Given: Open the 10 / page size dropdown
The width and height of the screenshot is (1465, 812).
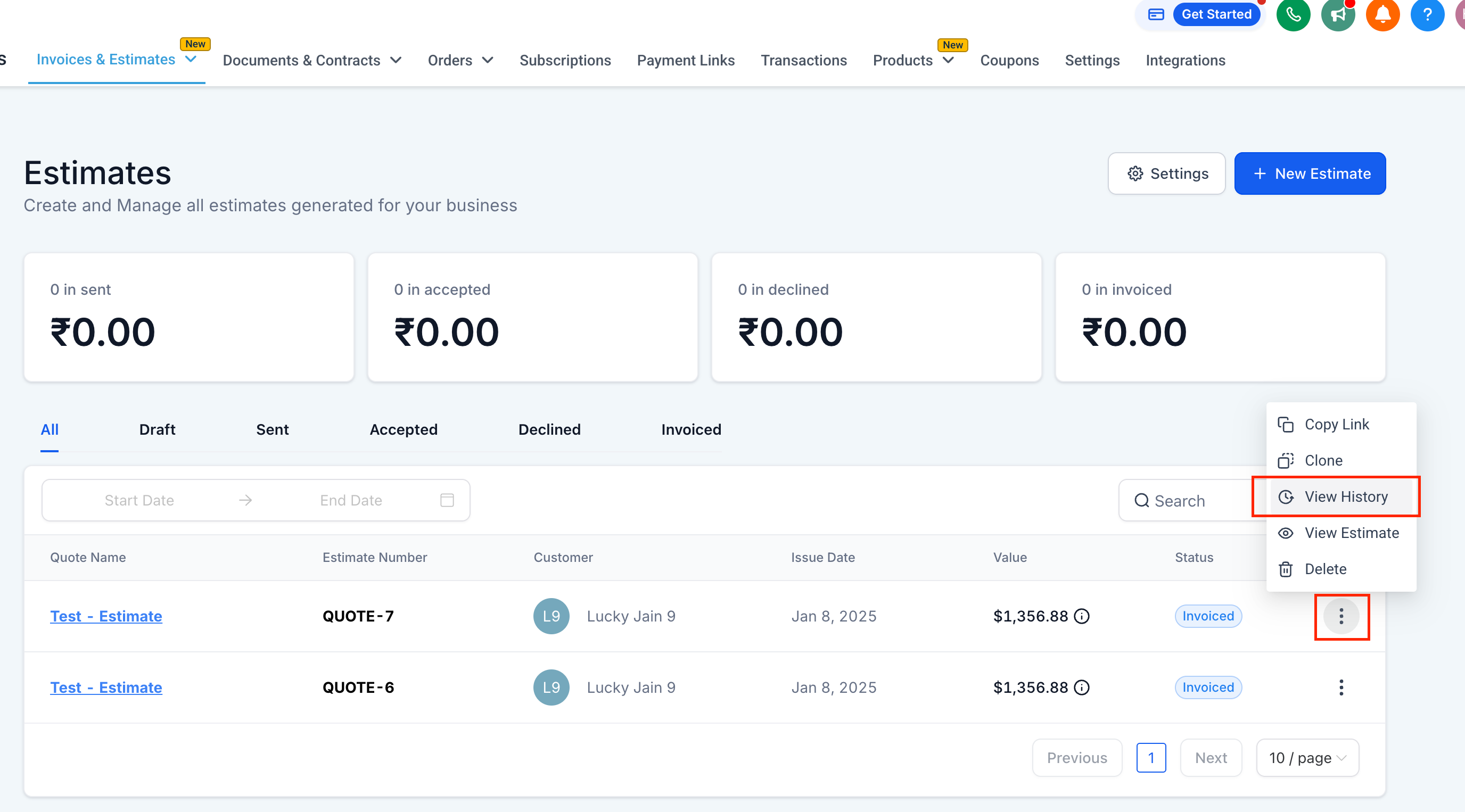Looking at the screenshot, I should pos(1307,757).
